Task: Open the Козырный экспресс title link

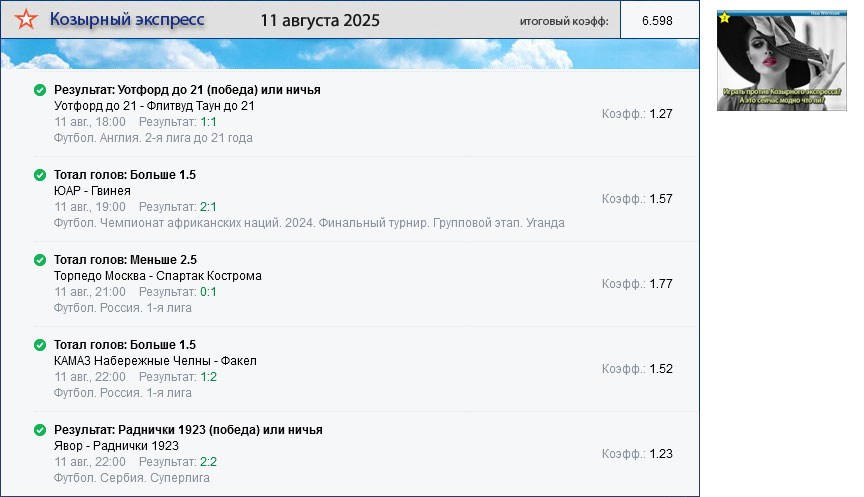Action: pos(127,20)
